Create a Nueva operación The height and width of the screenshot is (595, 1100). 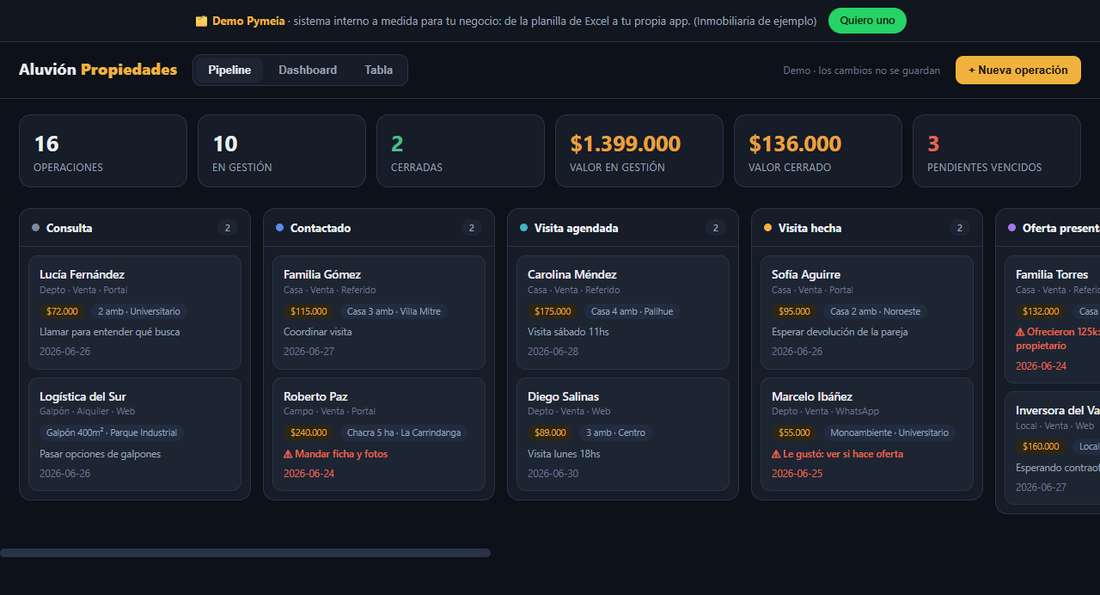(1018, 70)
